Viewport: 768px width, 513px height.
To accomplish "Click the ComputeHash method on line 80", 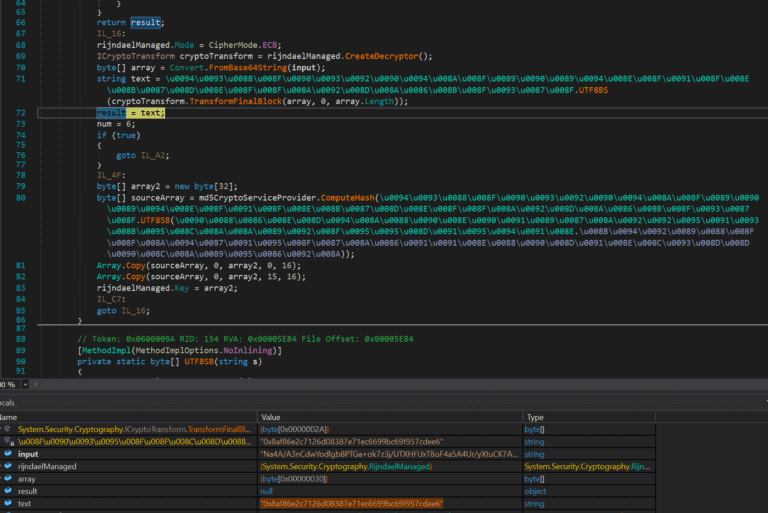I will click(x=347, y=197).
